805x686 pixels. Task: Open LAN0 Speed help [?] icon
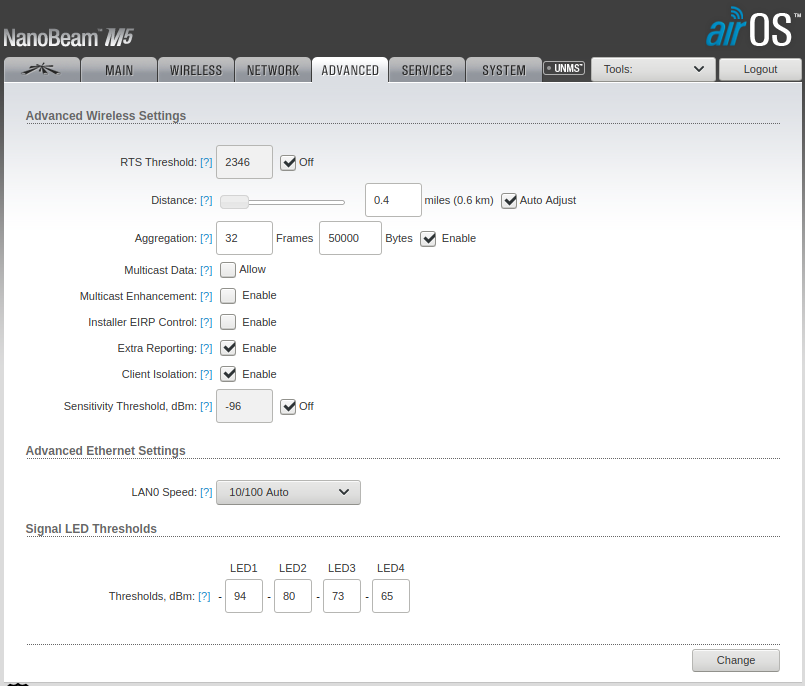coord(206,492)
